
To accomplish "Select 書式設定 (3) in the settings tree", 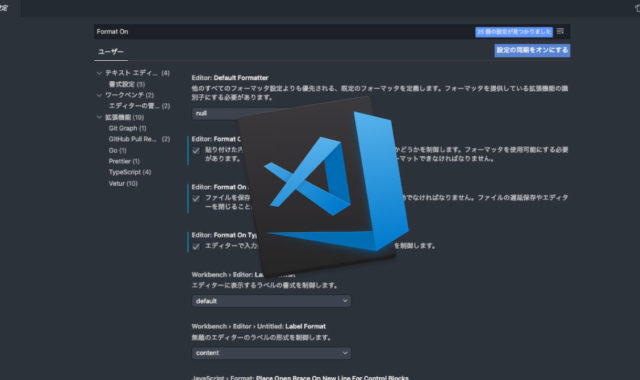I will coord(127,84).
